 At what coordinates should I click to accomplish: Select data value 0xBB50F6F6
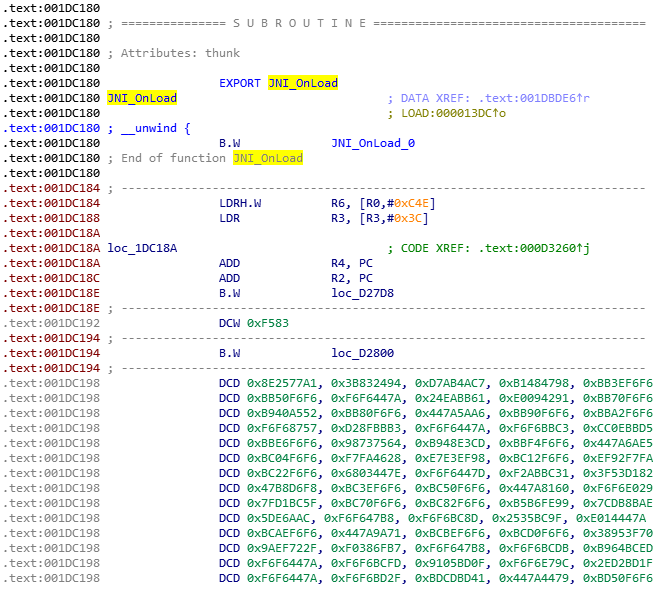click(x=282, y=398)
